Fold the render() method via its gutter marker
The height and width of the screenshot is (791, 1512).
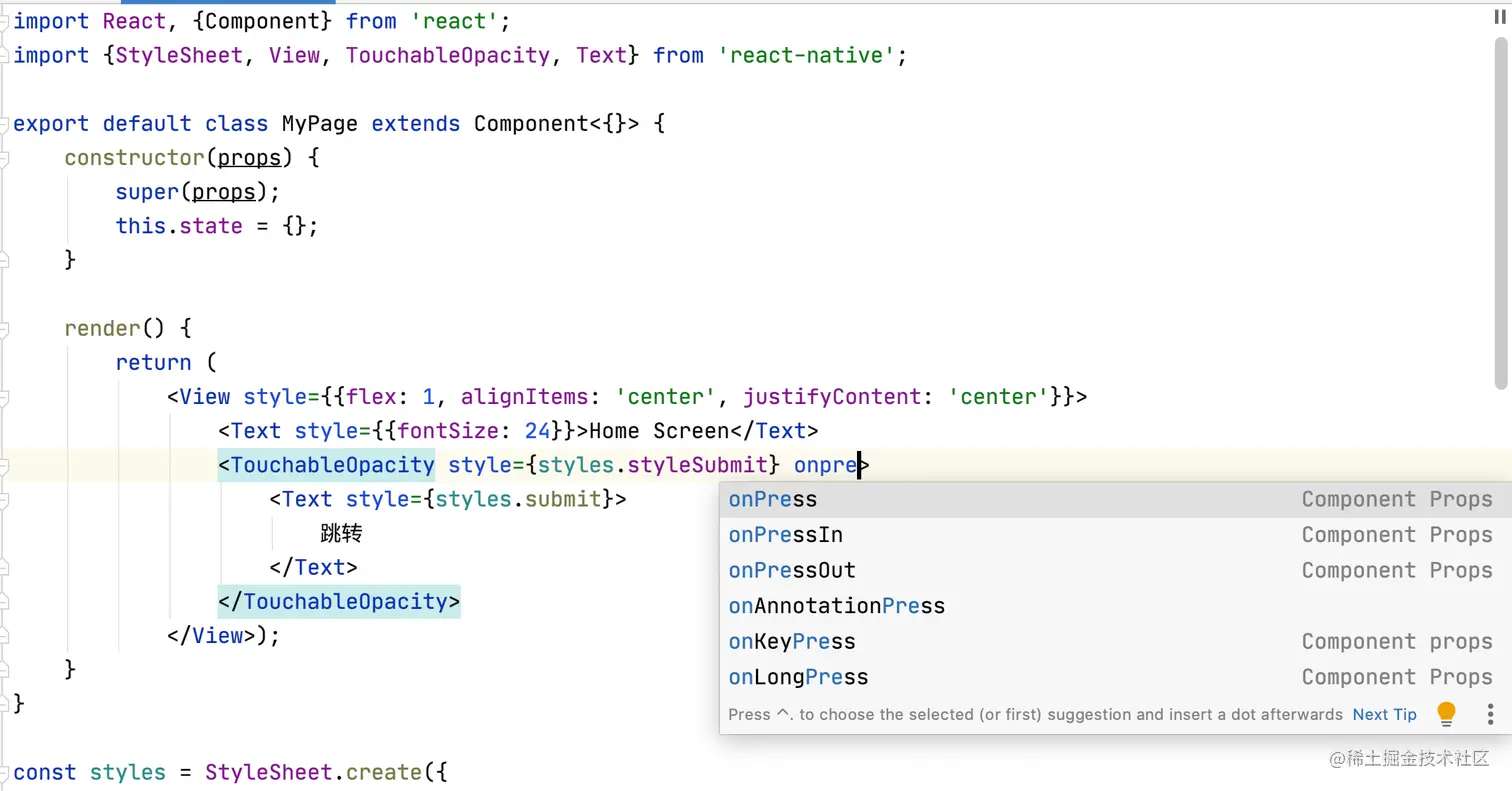5,329
